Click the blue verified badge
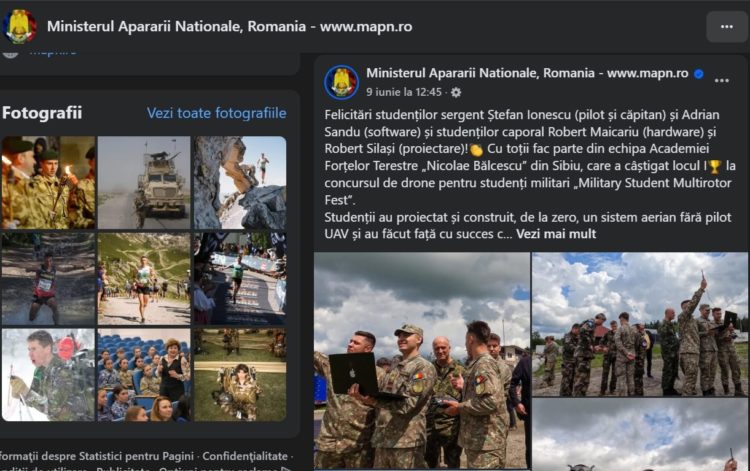 699,74
